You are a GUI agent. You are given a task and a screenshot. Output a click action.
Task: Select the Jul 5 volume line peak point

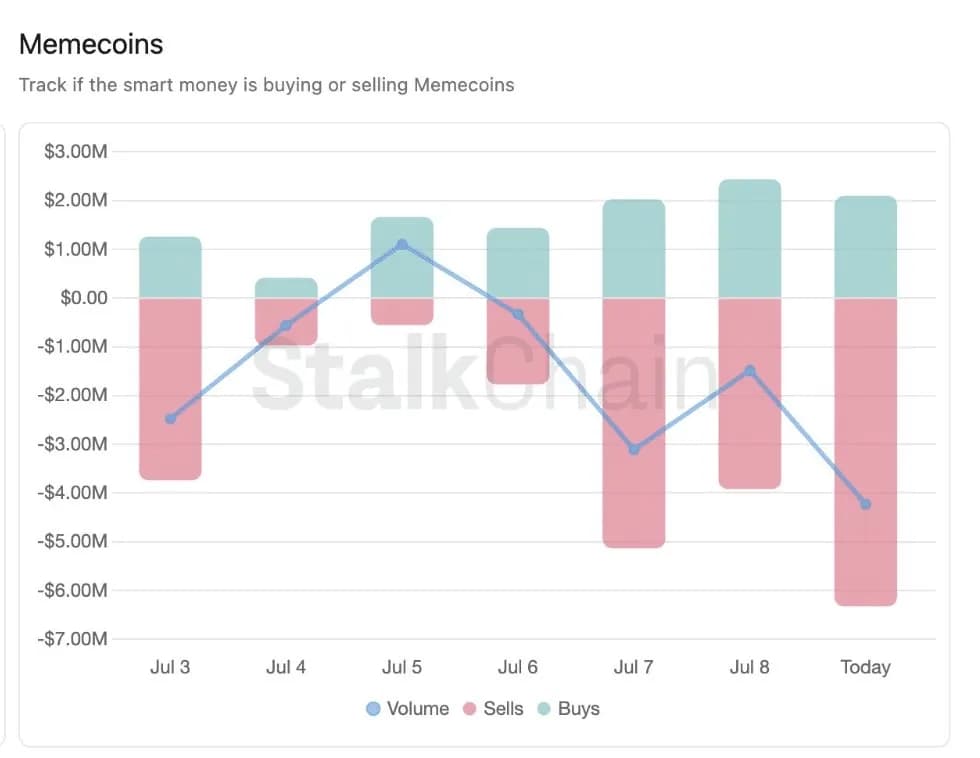click(402, 244)
